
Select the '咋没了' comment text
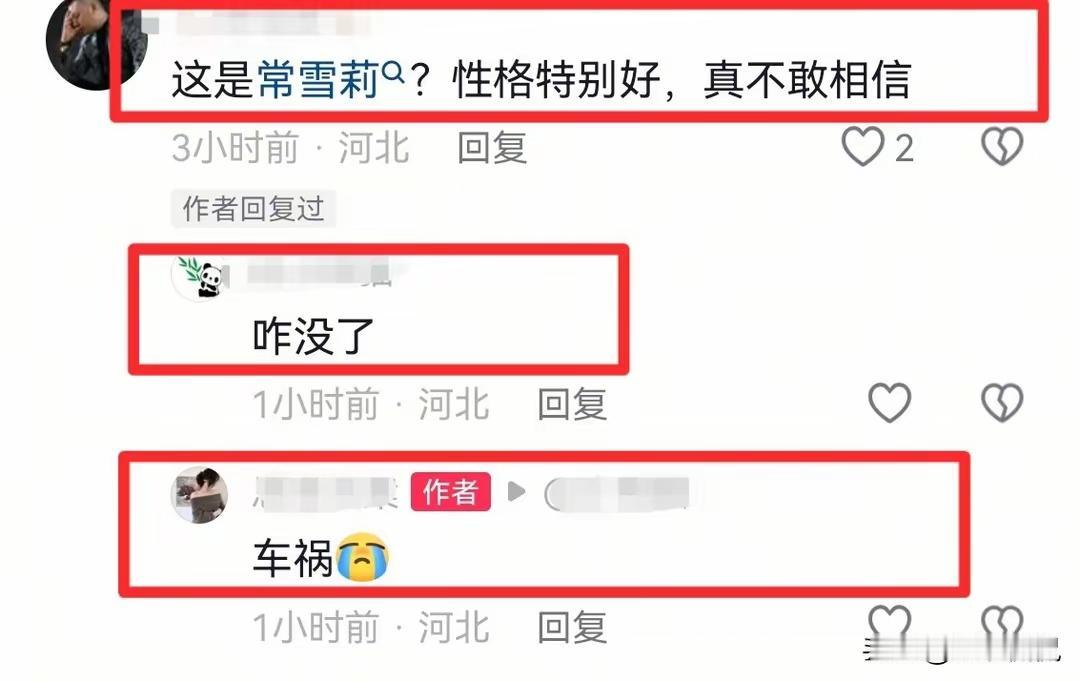point(313,336)
